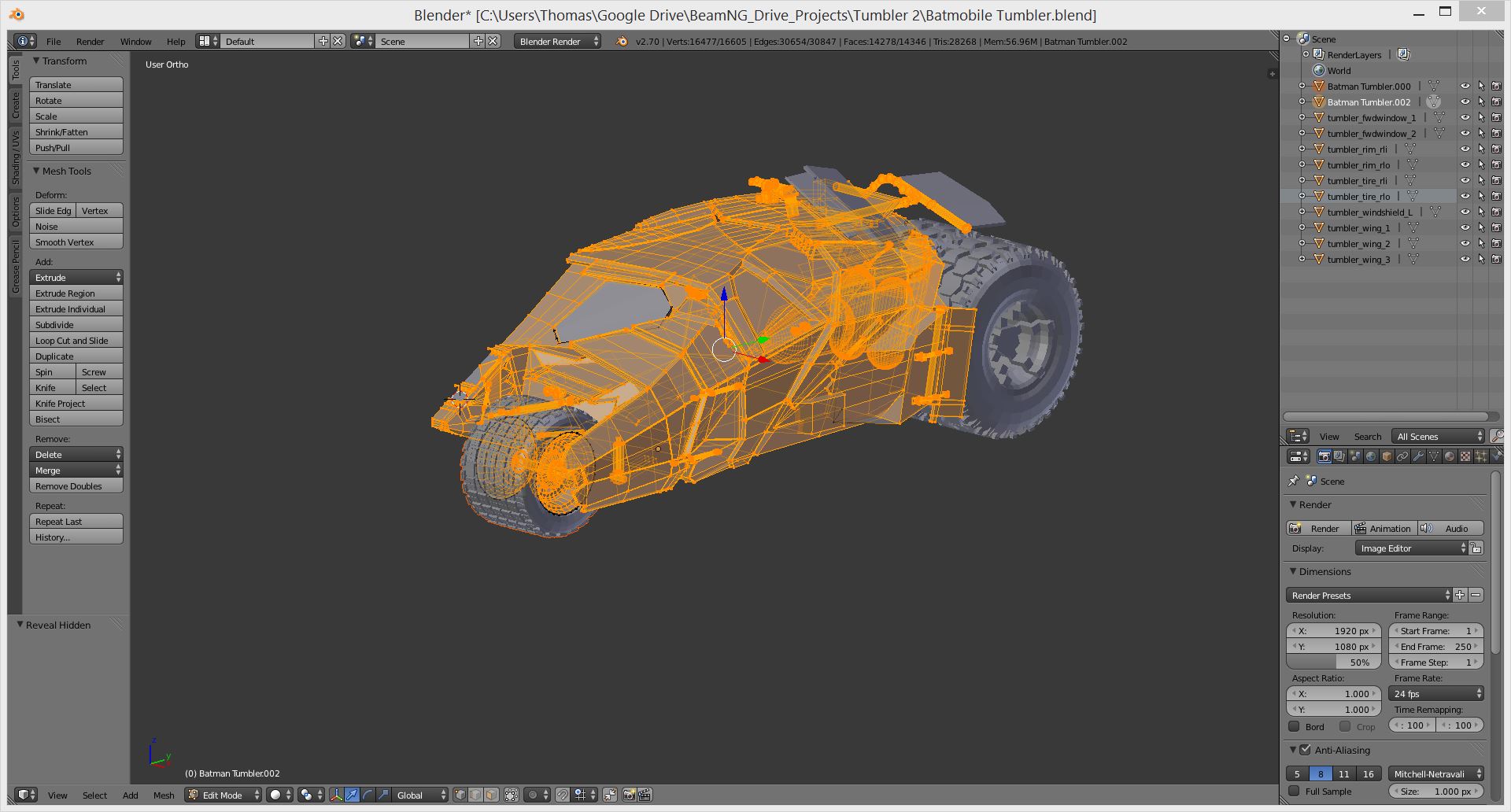Viewport: 1511px width, 812px height.
Task: Uncheck the Anti-Aliasing checkbox
Action: click(1306, 750)
